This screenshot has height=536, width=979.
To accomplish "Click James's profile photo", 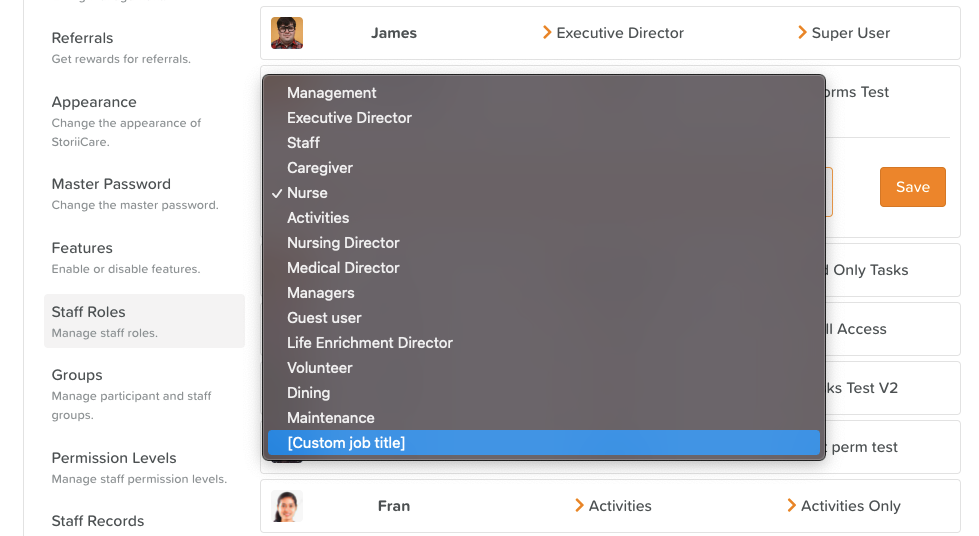I will 287,33.
